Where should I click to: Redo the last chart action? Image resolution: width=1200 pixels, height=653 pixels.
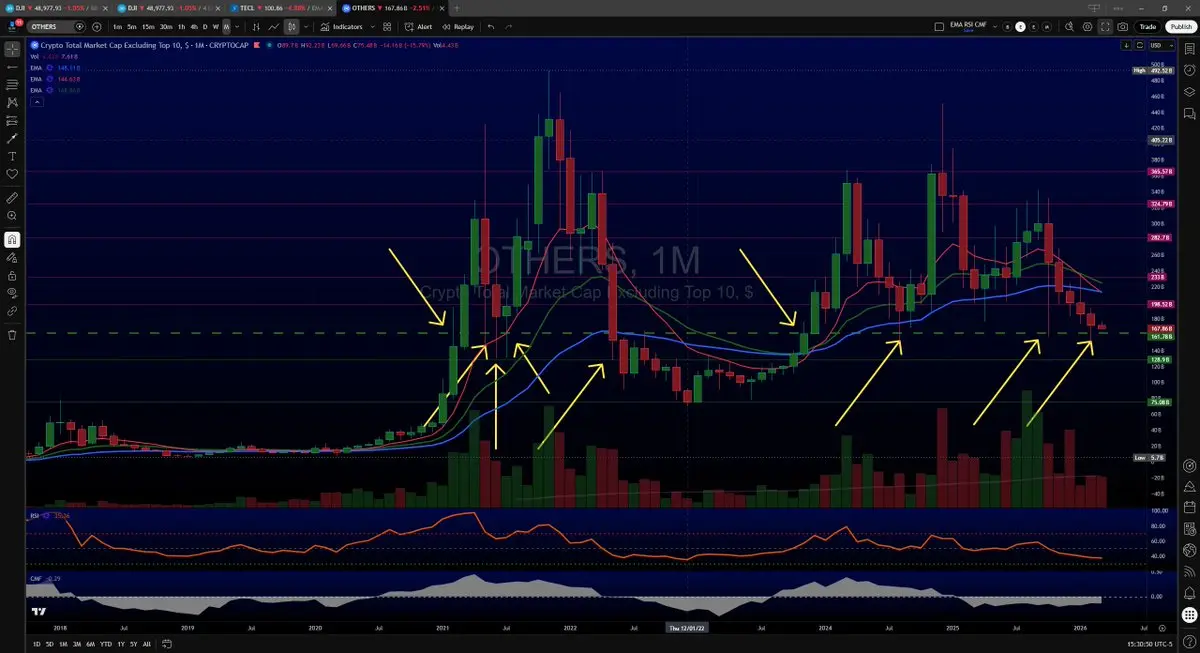509,27
